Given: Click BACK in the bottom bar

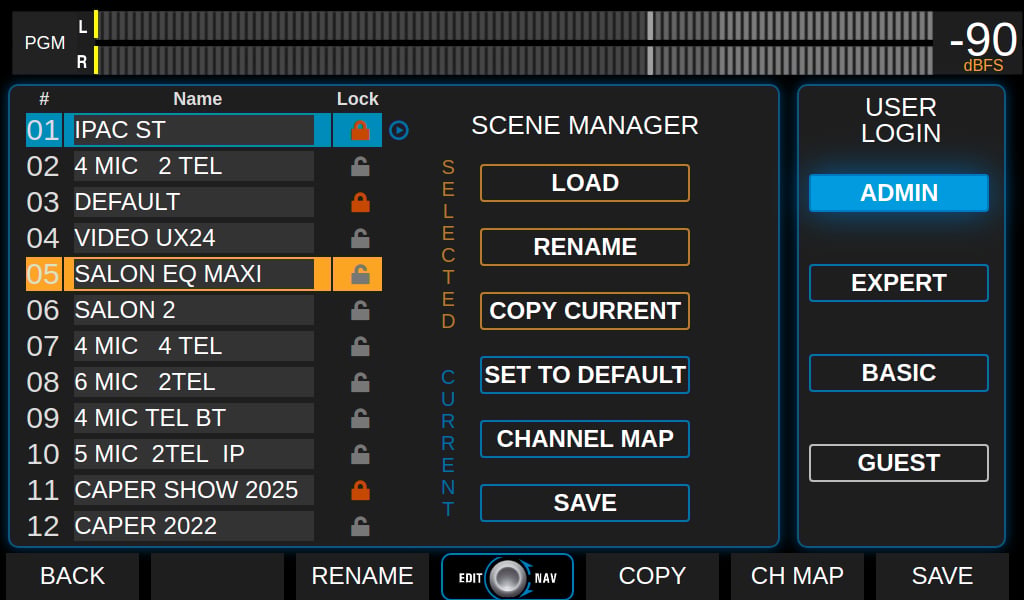Looking at the screenshot, I should coord(72,576).
